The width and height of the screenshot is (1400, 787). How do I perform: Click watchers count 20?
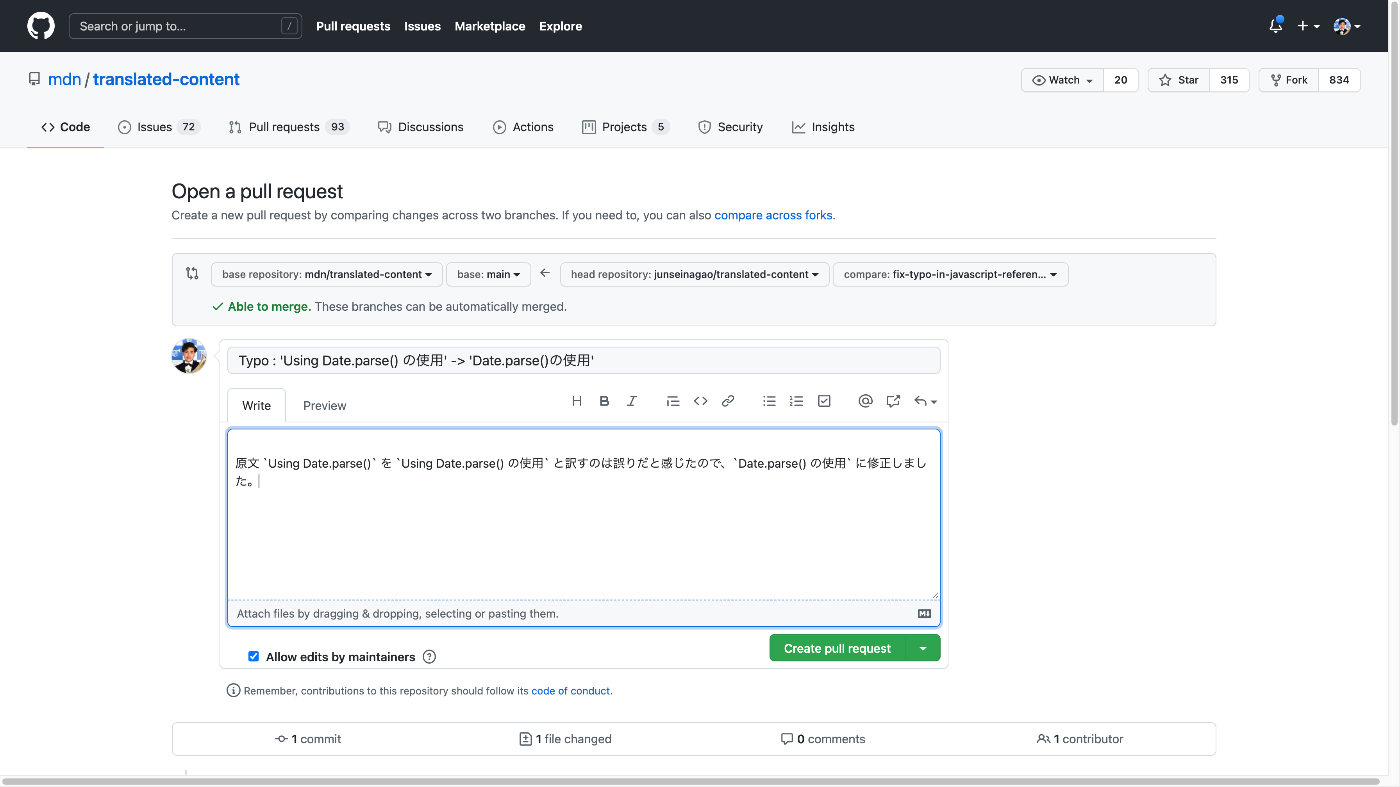tap(1120, 80)
